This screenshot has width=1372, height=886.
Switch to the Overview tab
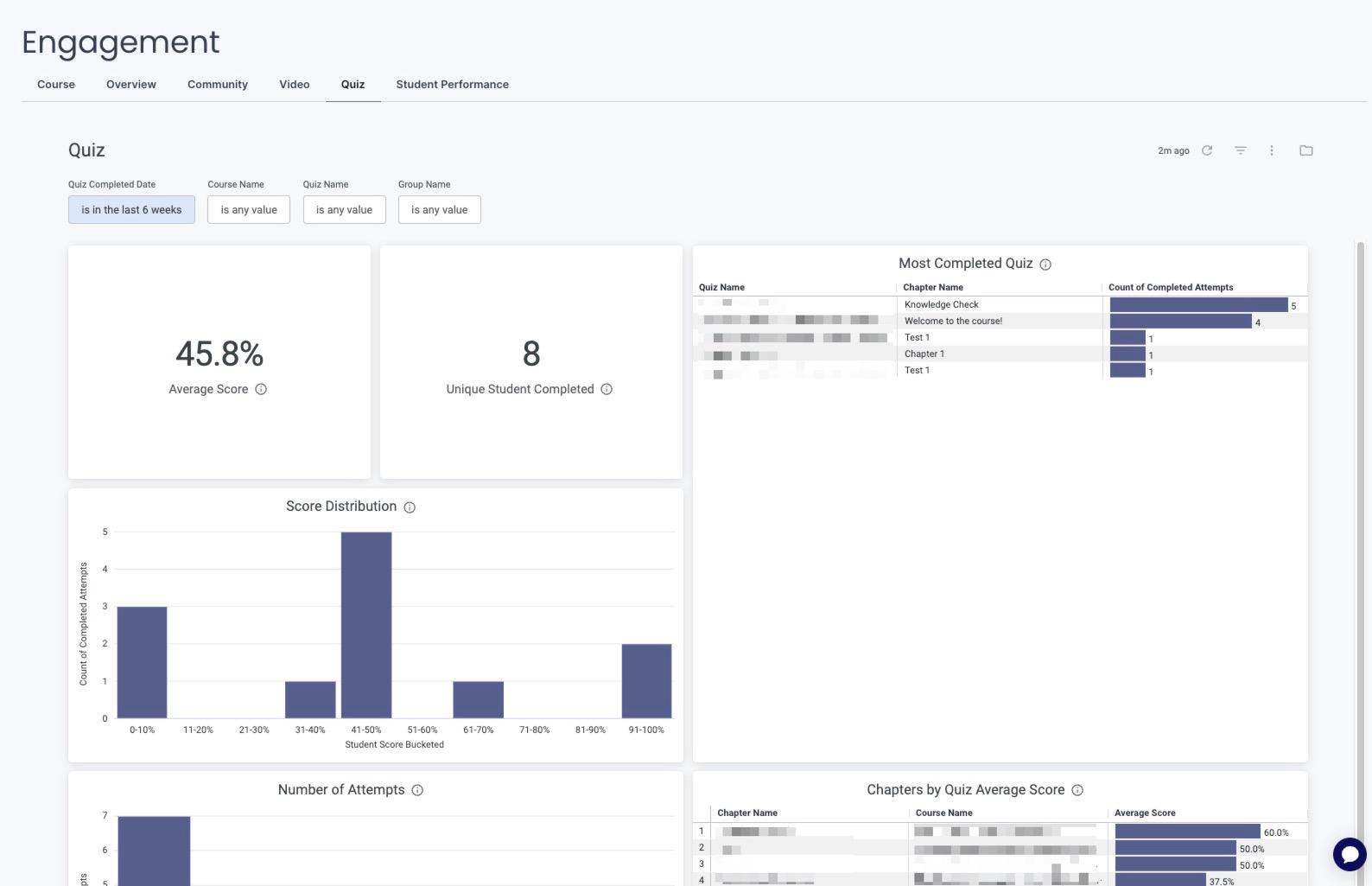click(131, 85)
